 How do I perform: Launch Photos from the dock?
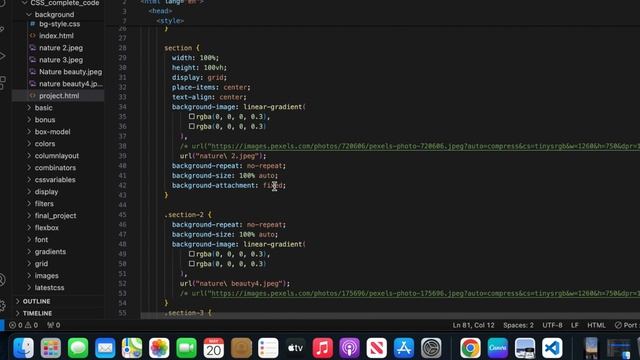pyautogui.click(x=159, y=348)
